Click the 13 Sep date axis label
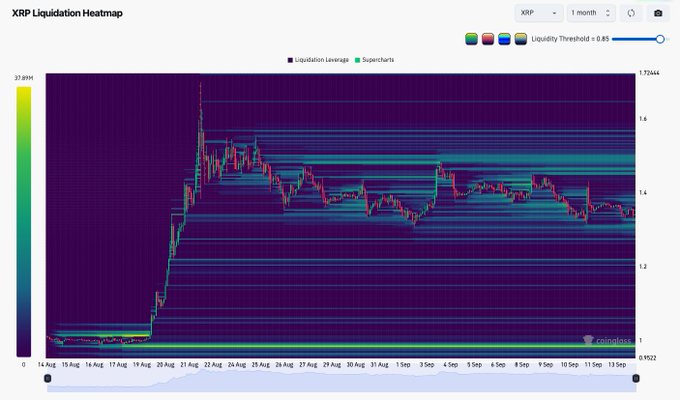This screenshot has height=400, width=680. (x=617, y=365)
